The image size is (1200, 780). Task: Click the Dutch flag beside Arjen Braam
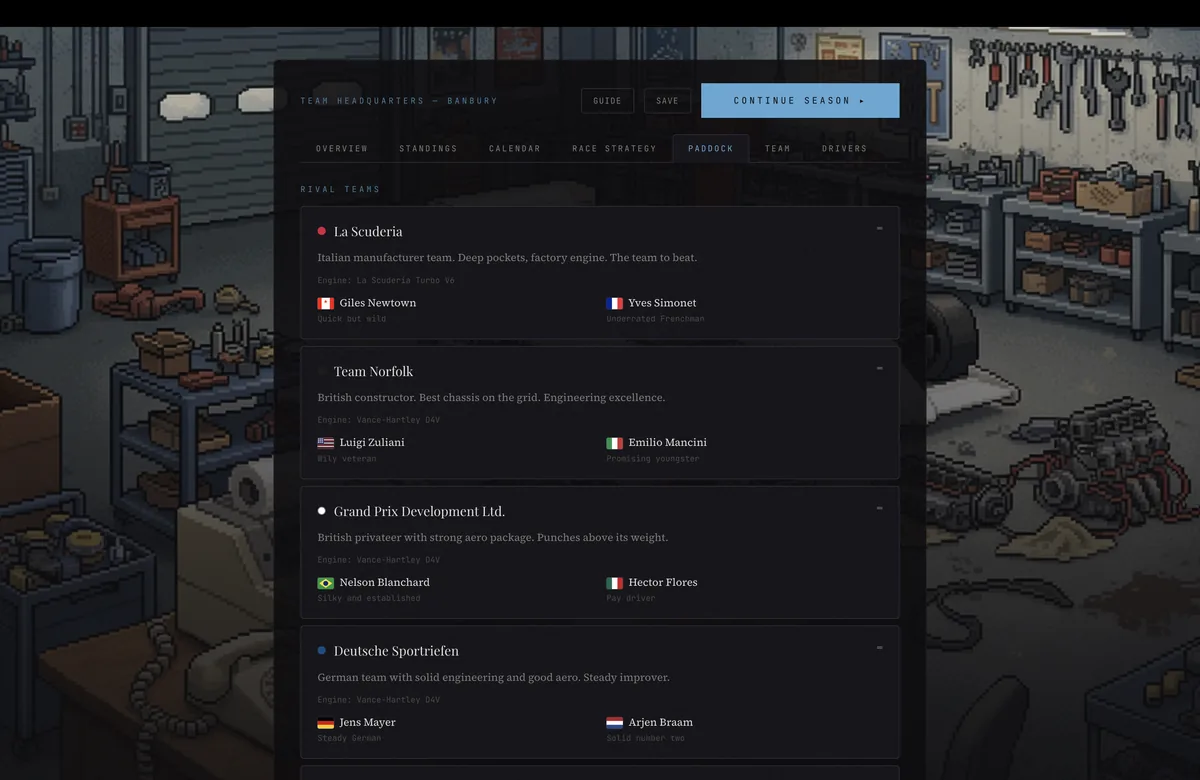pyautogui.click(x=614, y=723)
